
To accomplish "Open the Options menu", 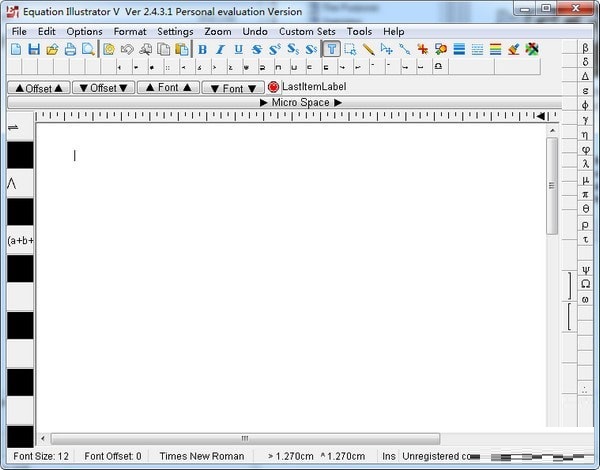I will point(85,32).
